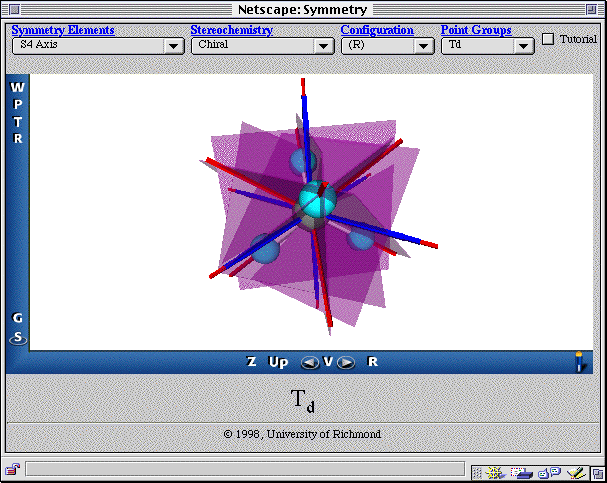Click the Z button in viewer bar
This screenshot has height=483, width=607.
click(252, 362)
